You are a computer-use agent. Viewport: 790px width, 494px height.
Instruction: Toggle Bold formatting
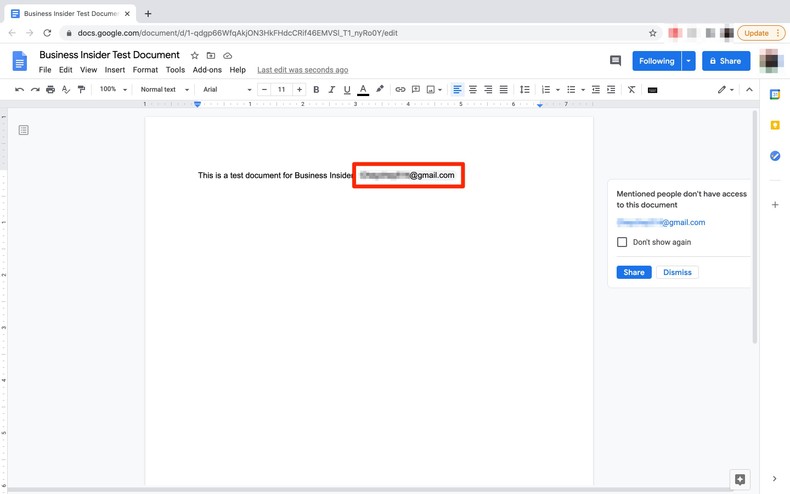316,90
